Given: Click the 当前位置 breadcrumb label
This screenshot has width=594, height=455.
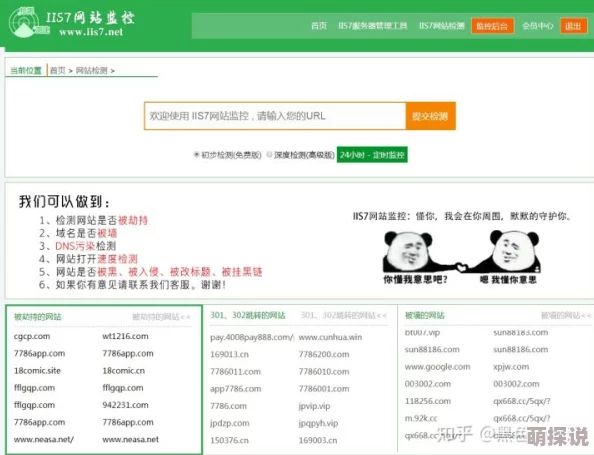Looking at the screenshot, I should pos(26,70).
